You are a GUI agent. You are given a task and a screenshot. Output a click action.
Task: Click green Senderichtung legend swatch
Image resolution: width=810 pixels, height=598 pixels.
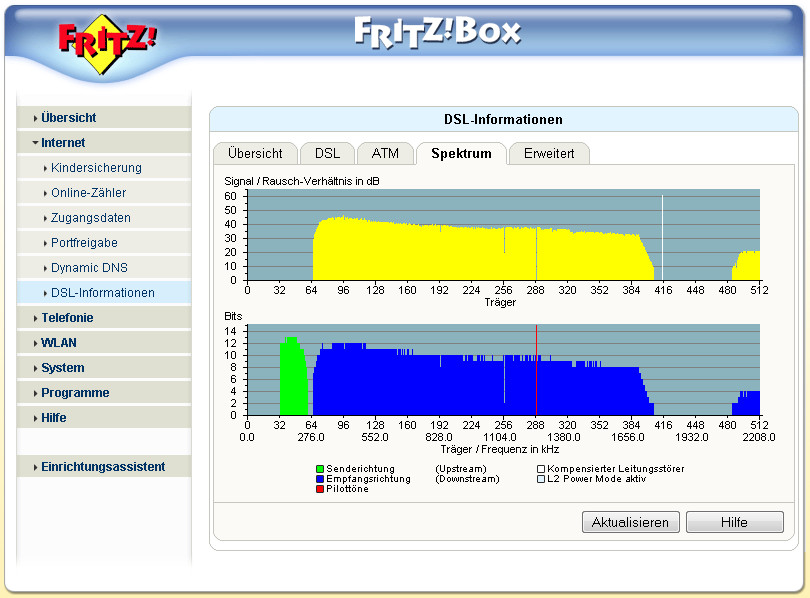point(320,469)
